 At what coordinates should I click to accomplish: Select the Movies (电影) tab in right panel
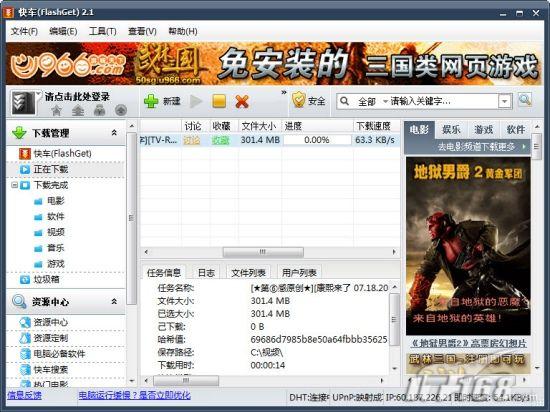pos(420,130)
